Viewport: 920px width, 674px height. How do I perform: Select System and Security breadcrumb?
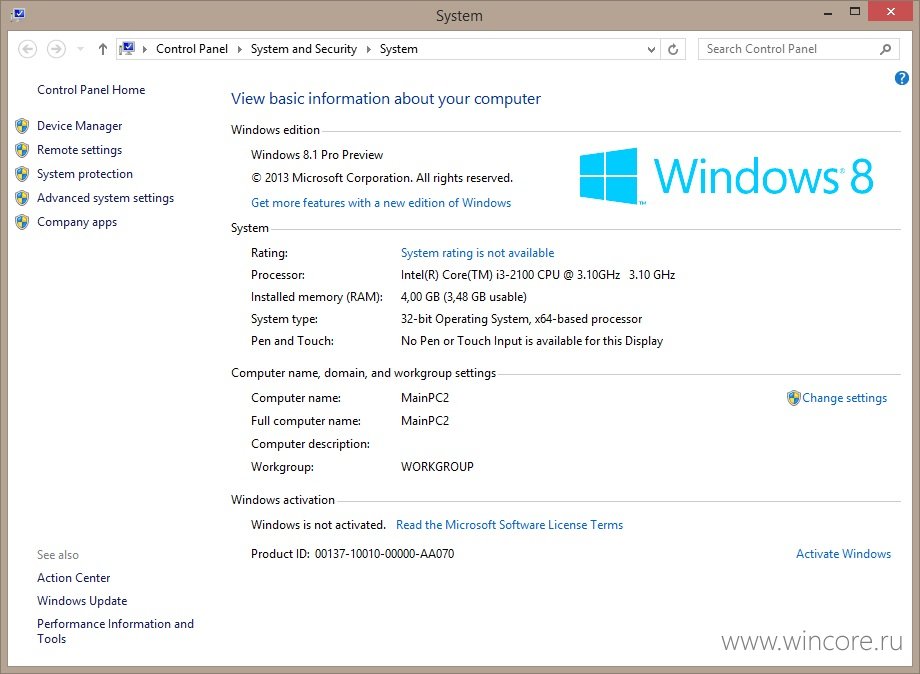click(x=303, y=49)
